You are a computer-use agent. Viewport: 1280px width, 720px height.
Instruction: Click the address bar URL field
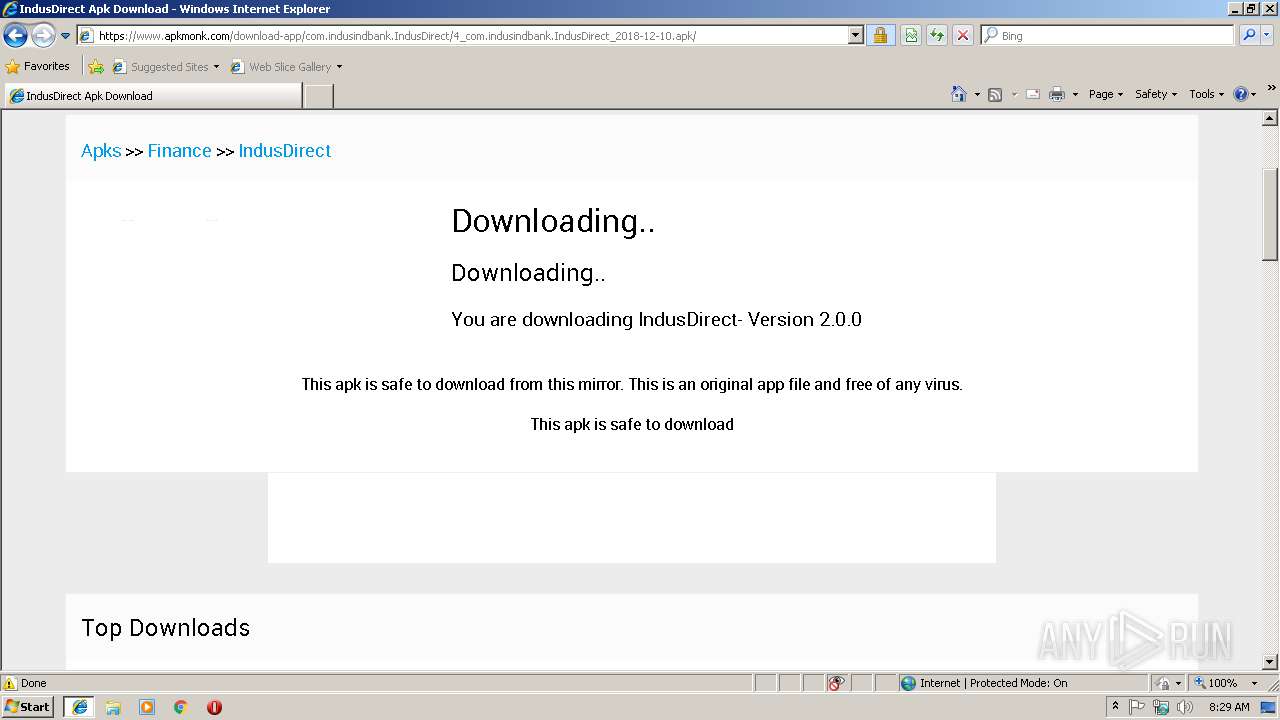click(463, 35)
